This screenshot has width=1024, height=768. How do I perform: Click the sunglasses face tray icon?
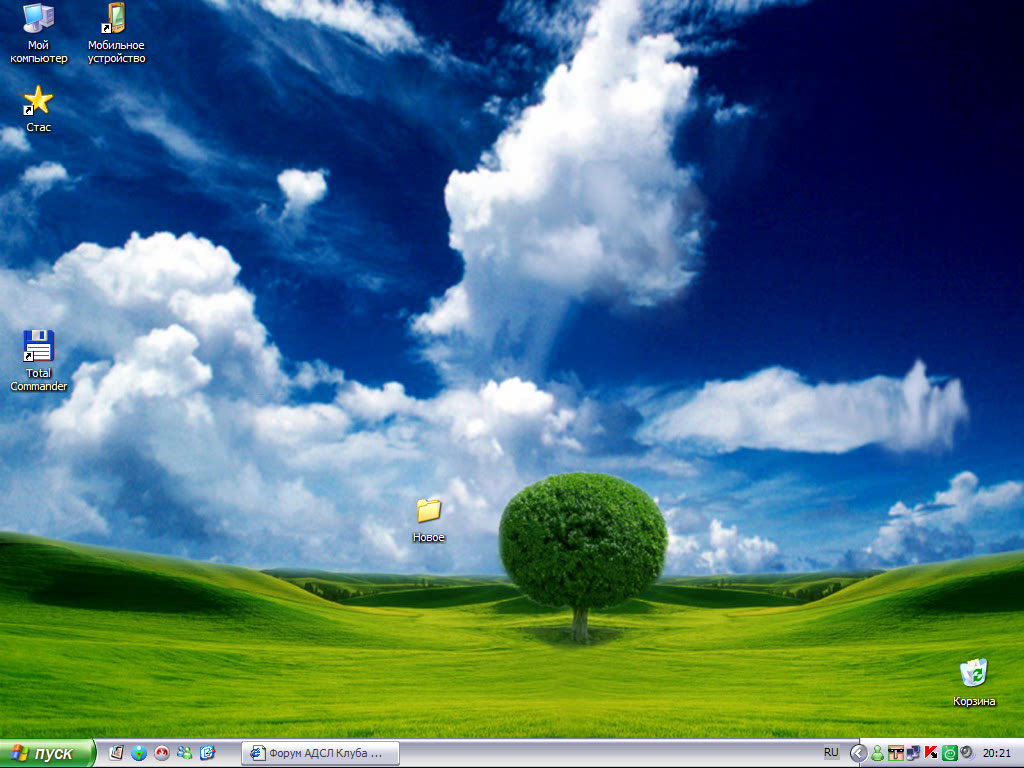tap(896, 753)
